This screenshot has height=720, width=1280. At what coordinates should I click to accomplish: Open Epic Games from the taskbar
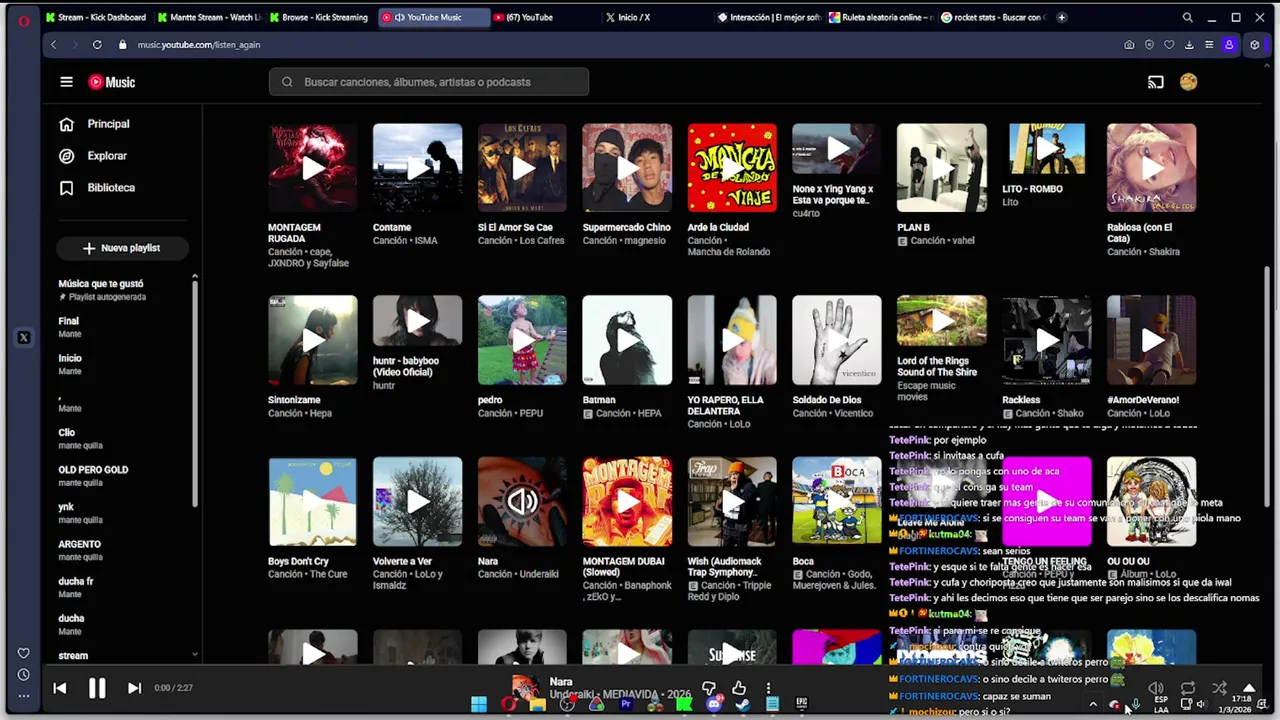click(801, 705)
